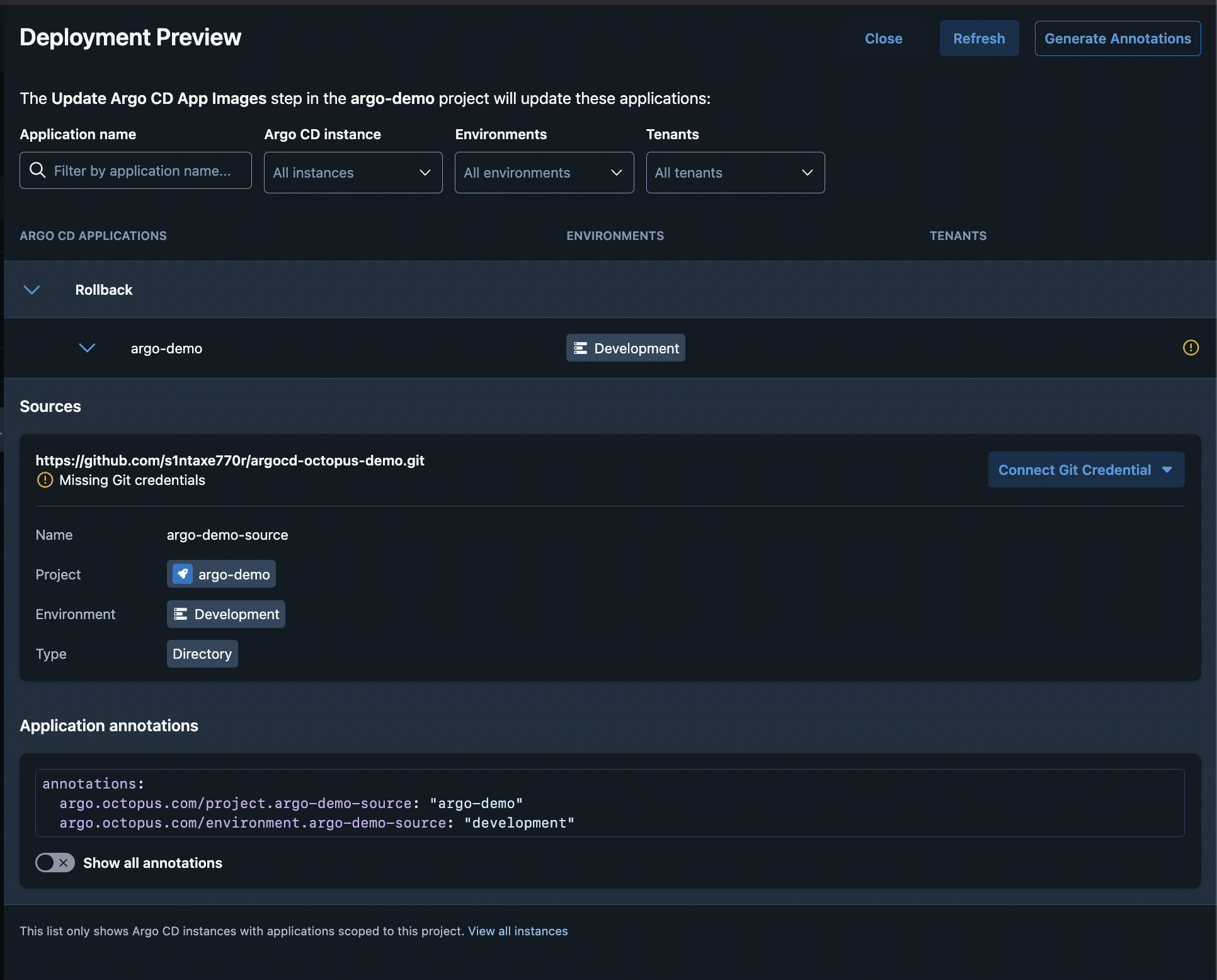
Task: Click the Development chip under Environment
Action: coord(226,614)
